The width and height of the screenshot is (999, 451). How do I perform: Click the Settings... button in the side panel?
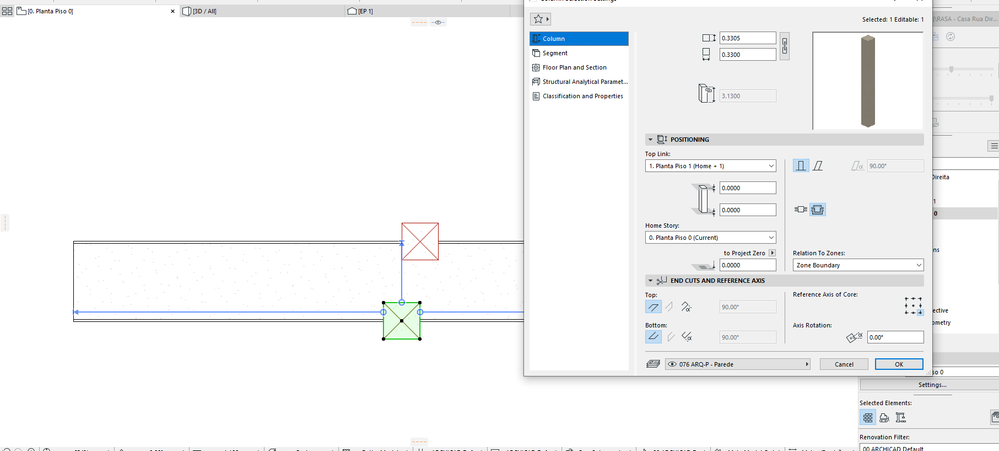(932, 385)
